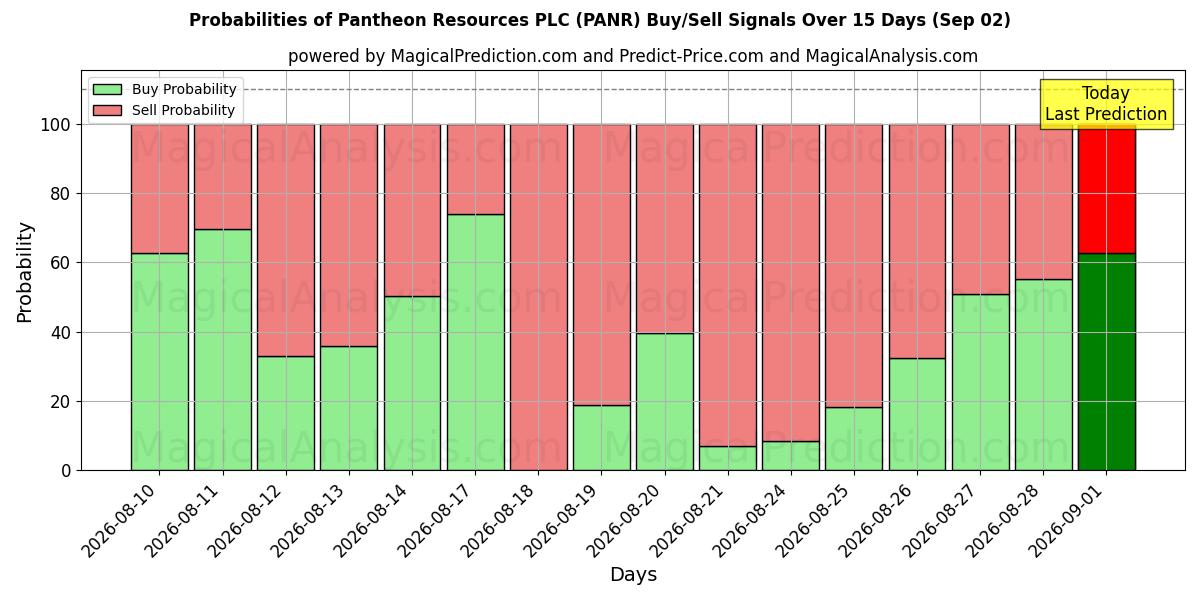This screenshot has height=600, width=1200.
Task: Click the green buy bar for 2026-08-28
Action: (x=1044, y=375)
